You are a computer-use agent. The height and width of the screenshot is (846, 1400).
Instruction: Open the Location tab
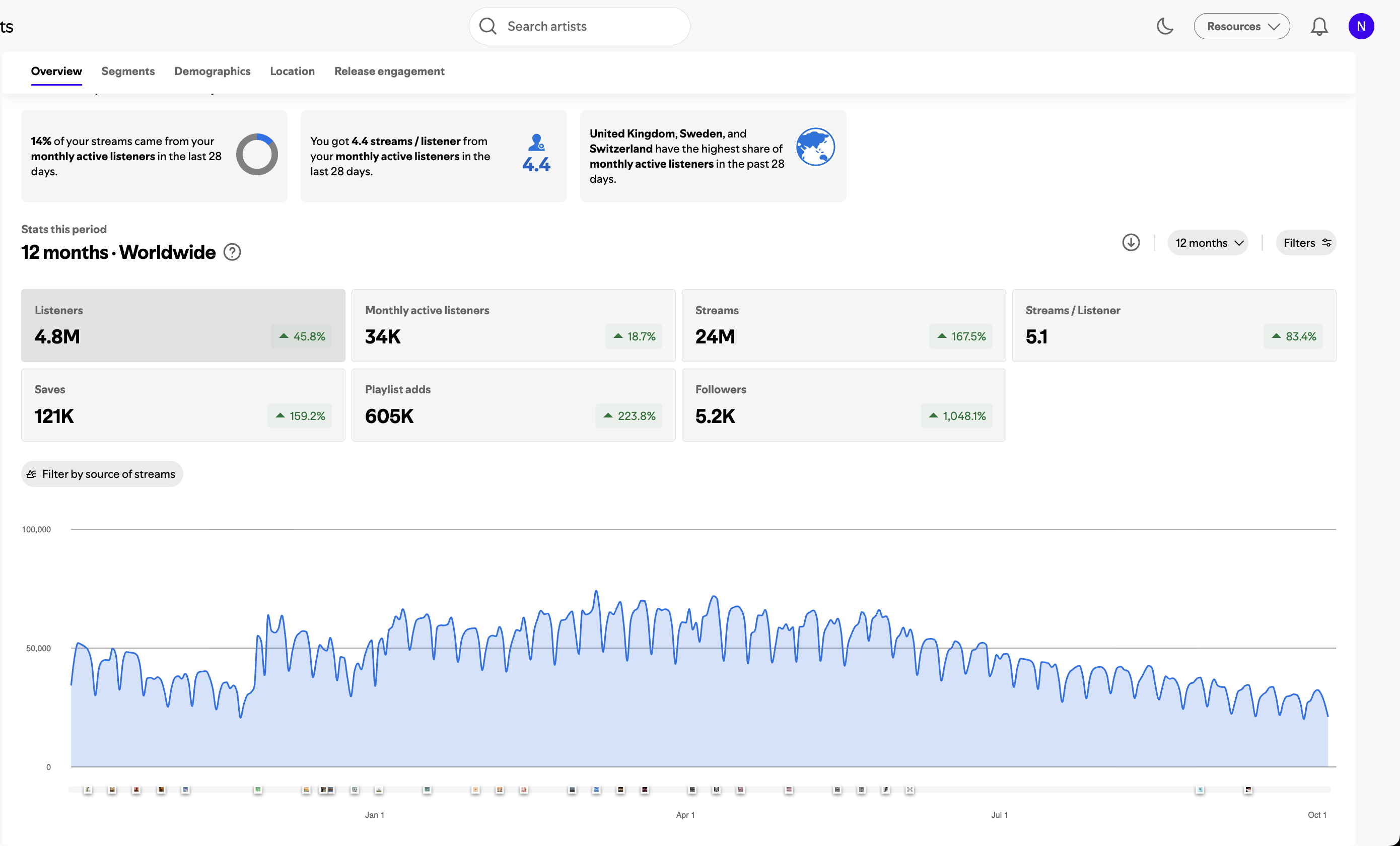(x=292, y=71)
